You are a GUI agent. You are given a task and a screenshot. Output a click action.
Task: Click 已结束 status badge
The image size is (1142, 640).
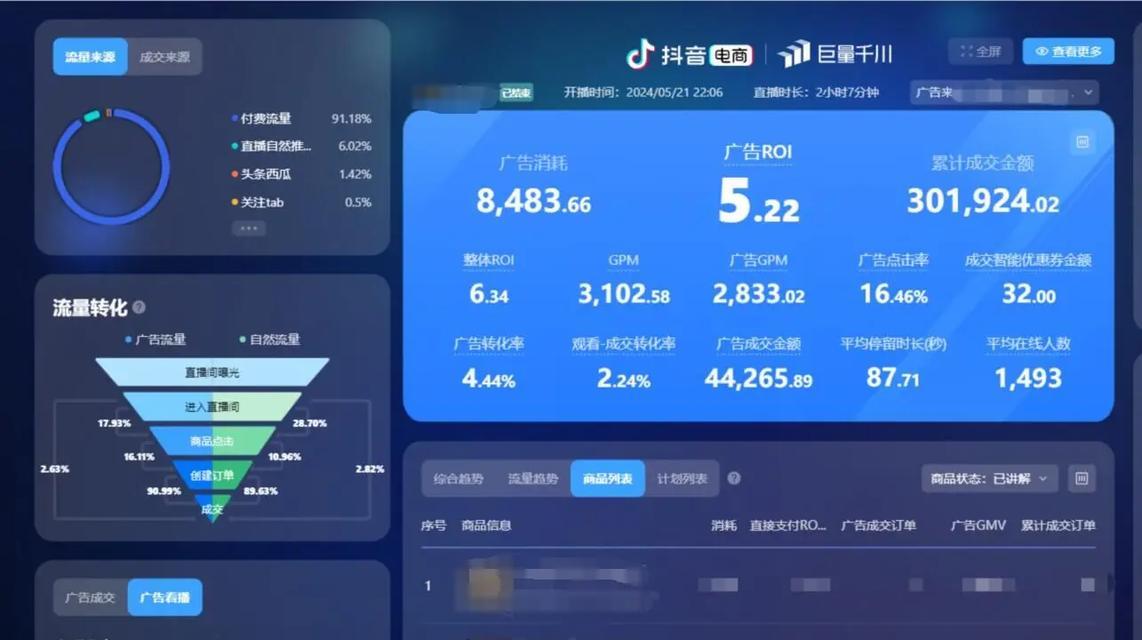coord(516,93)
